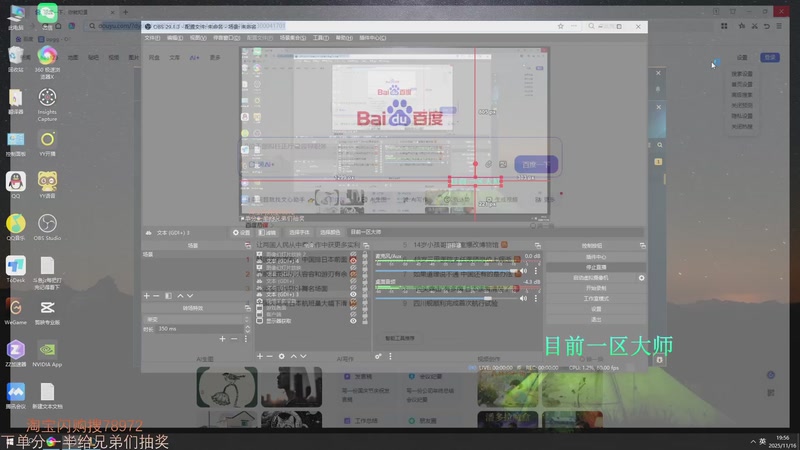Open OBS 视图 menu
800x450 pixels.
(x=198, y=38)
